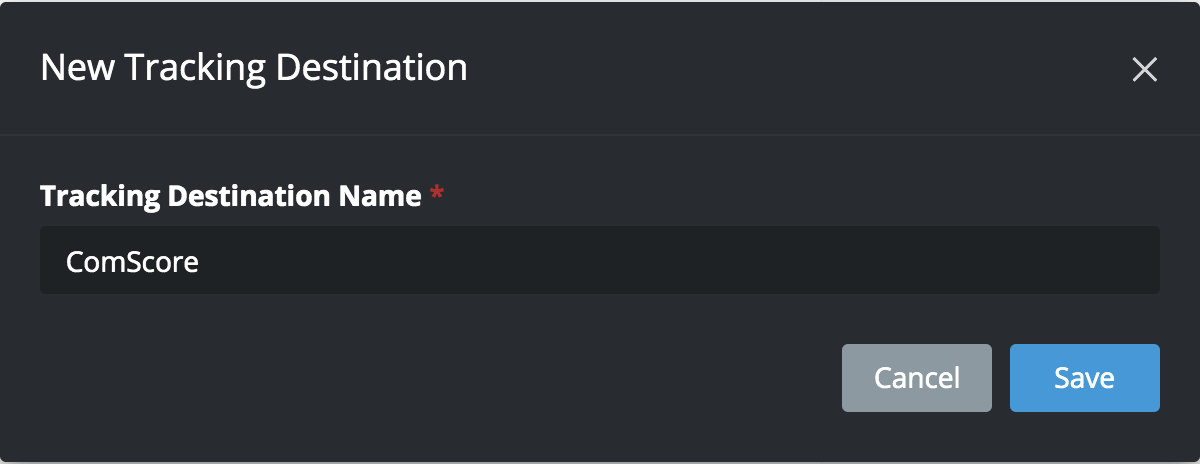Confirm ComScore destination with Save
The height and width of the screenshot is (464, 1200).
(1084, 378)
